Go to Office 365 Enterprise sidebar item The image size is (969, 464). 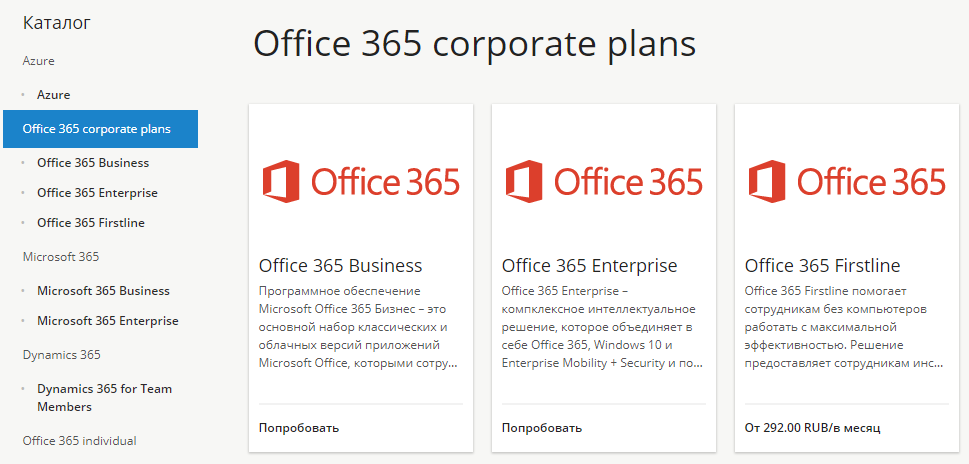coord(97,193)
